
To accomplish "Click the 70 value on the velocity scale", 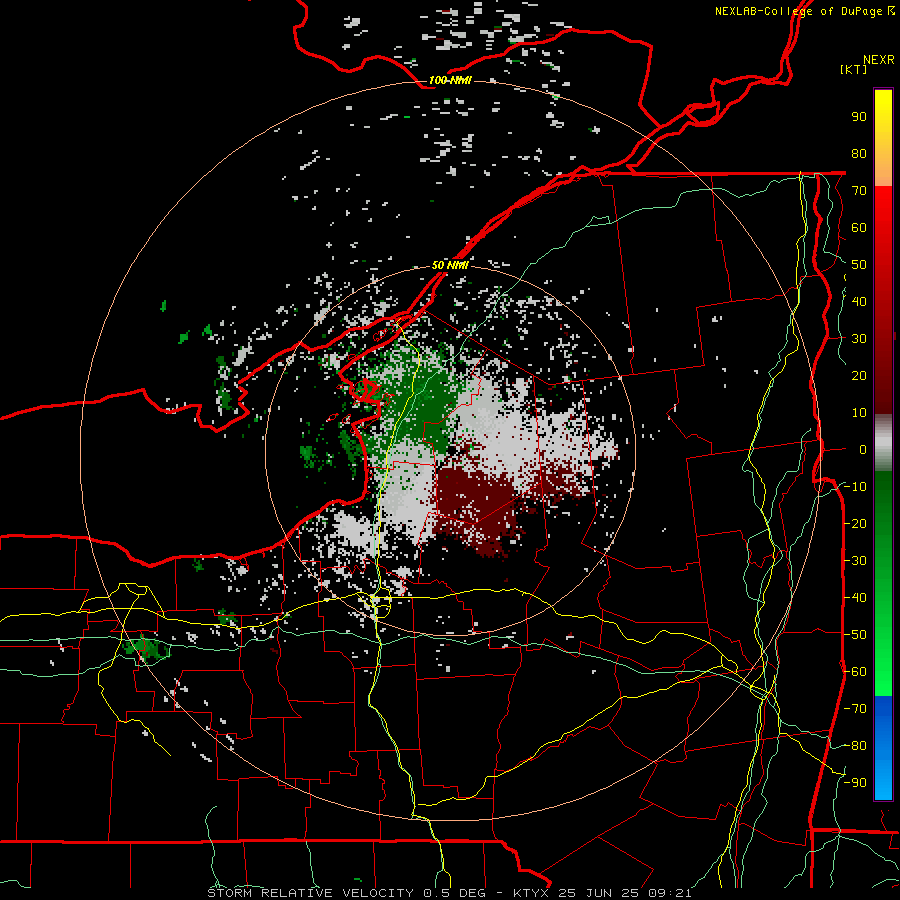I will tap(859, 191).
